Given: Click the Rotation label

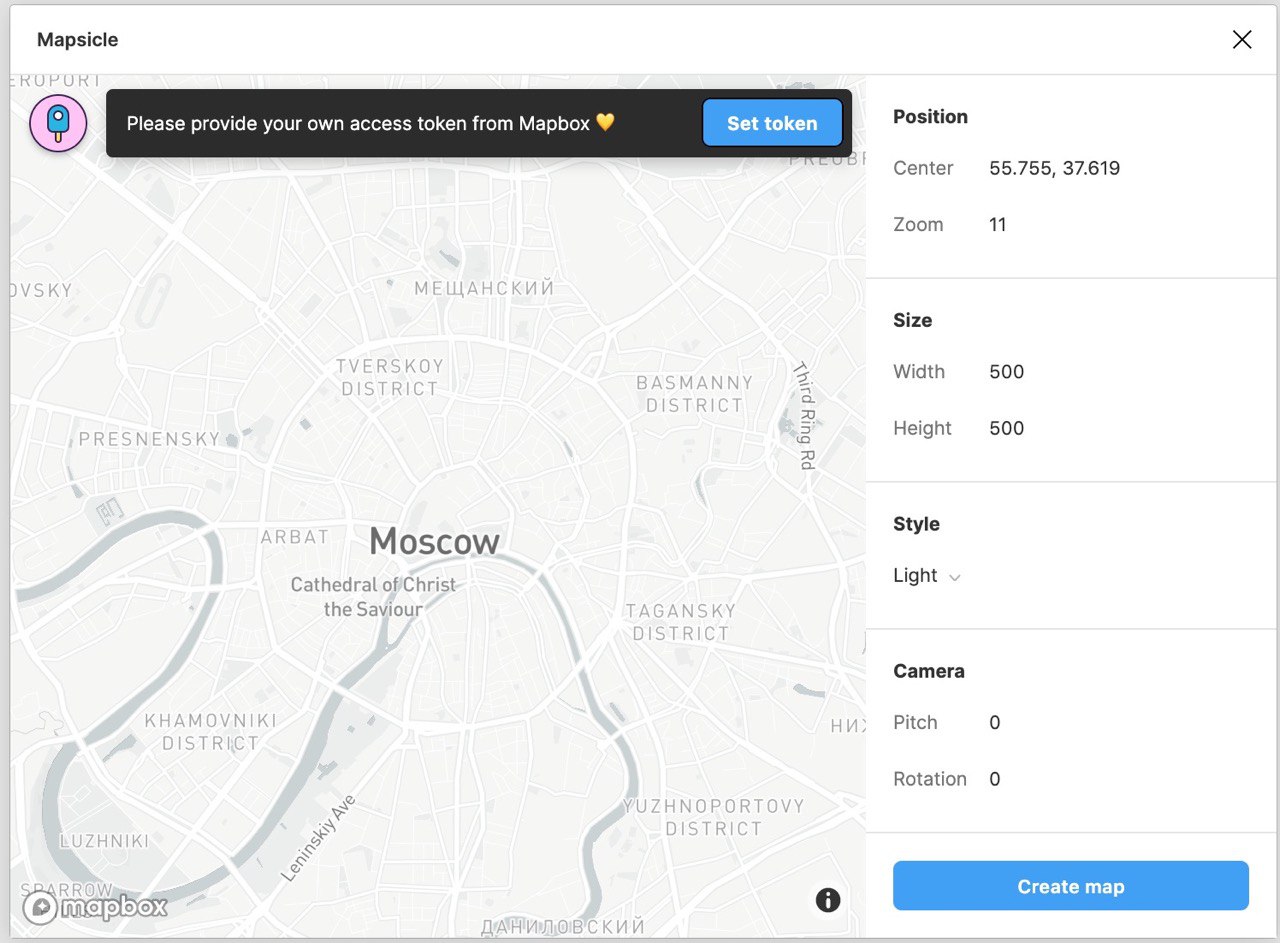Looking at the screenshot, I should (x=930, y=779).
